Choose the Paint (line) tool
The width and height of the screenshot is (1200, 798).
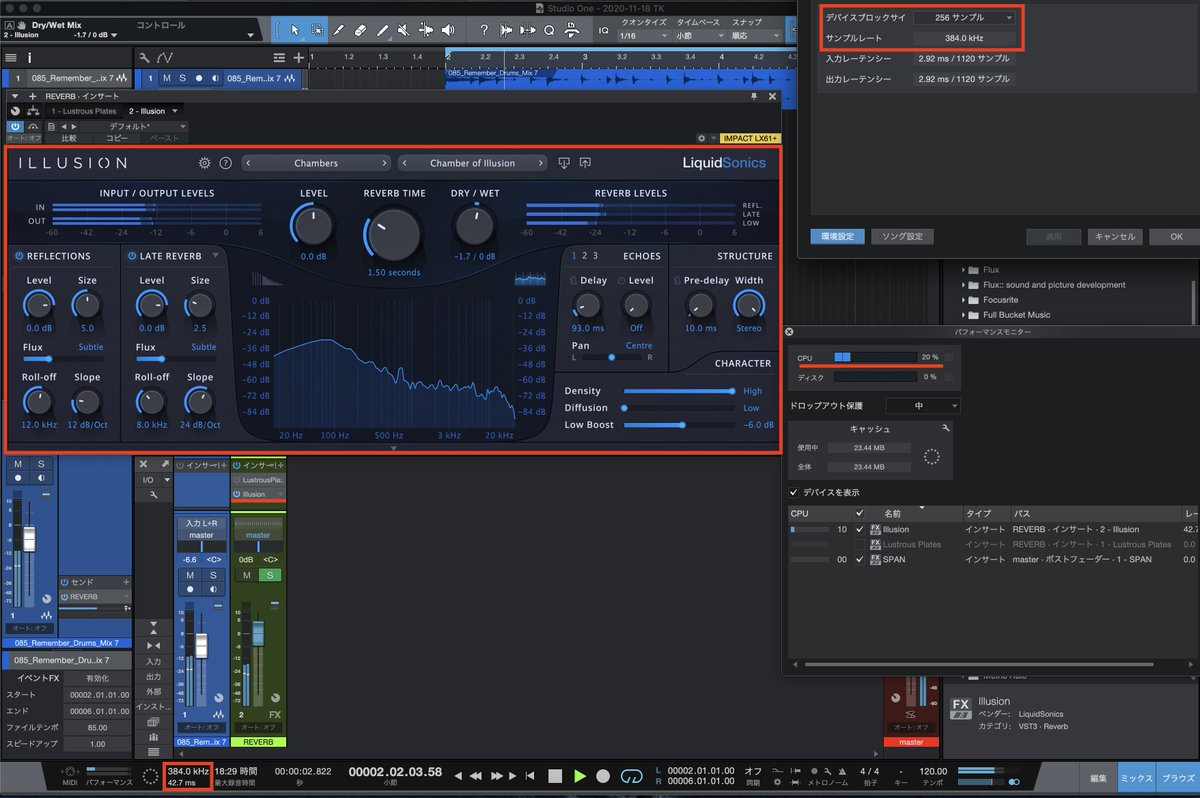[x=381, y=30]
